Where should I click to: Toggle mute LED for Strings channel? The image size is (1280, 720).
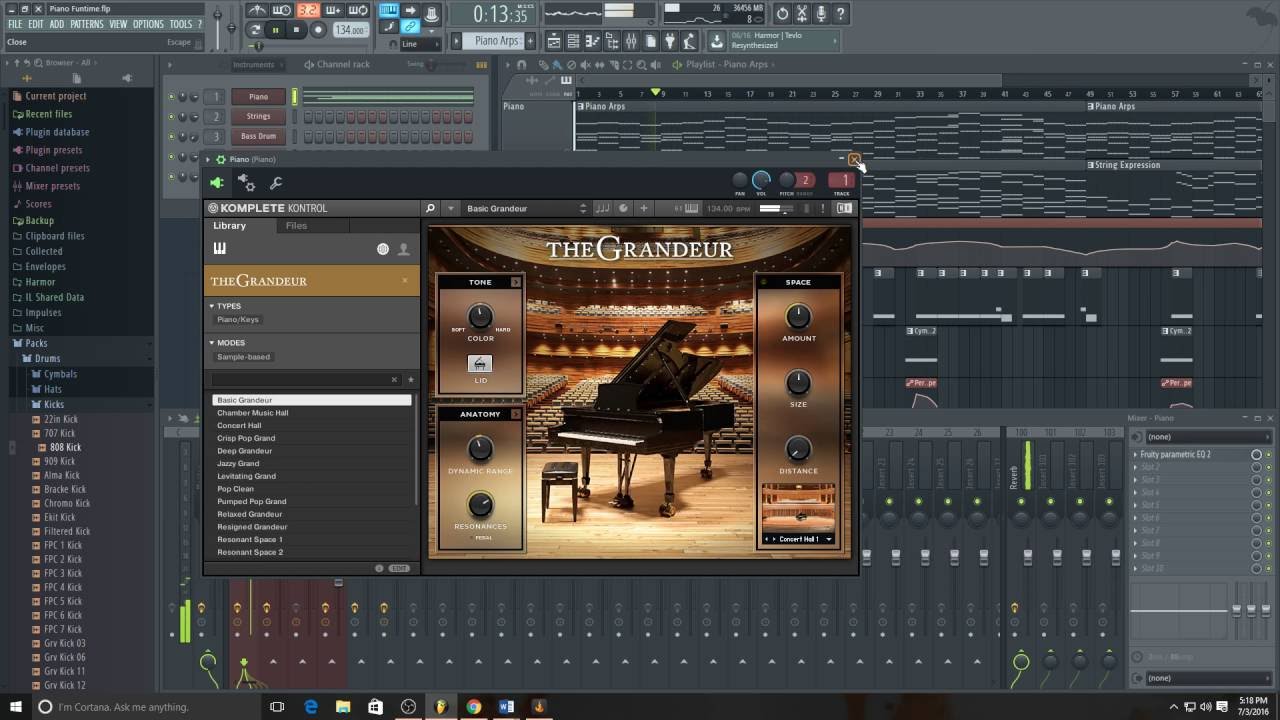[171, 117]
